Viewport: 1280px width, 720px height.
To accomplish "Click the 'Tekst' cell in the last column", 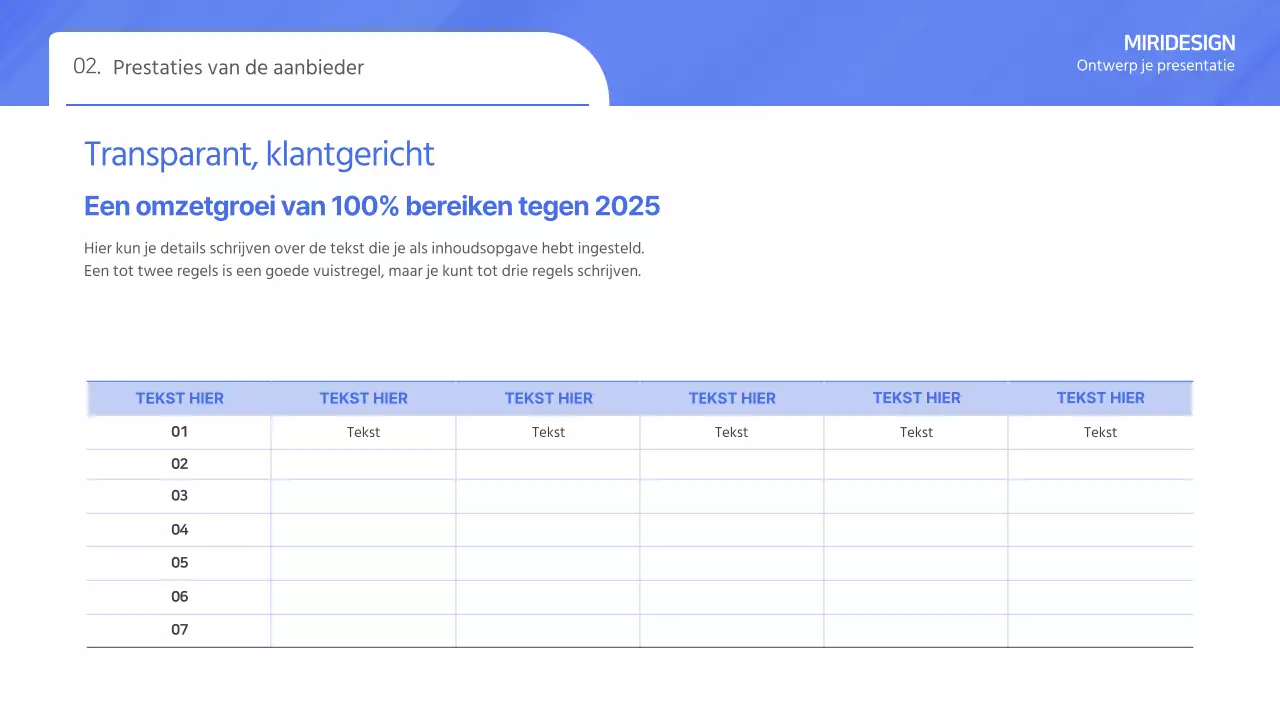I will [1100, 432].
